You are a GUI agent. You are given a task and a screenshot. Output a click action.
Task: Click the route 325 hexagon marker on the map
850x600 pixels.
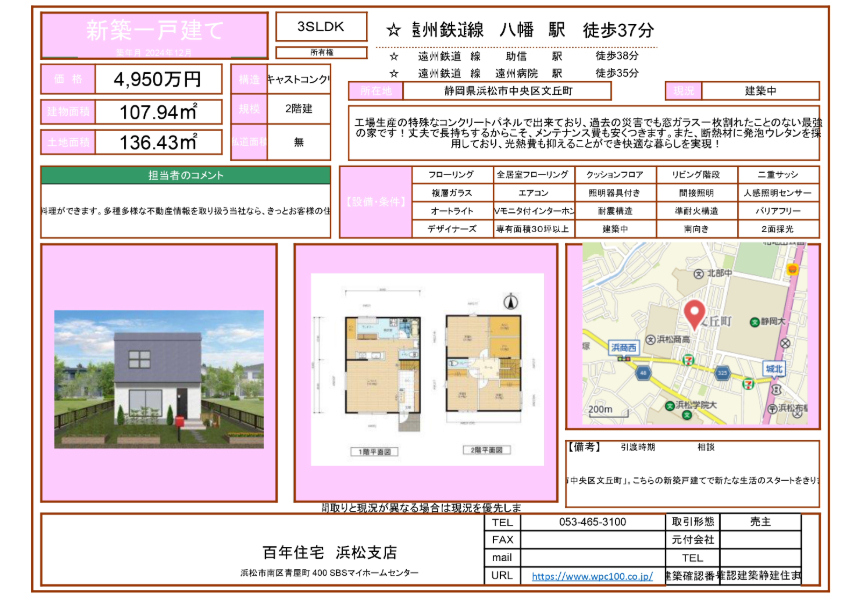click(722, 373)
